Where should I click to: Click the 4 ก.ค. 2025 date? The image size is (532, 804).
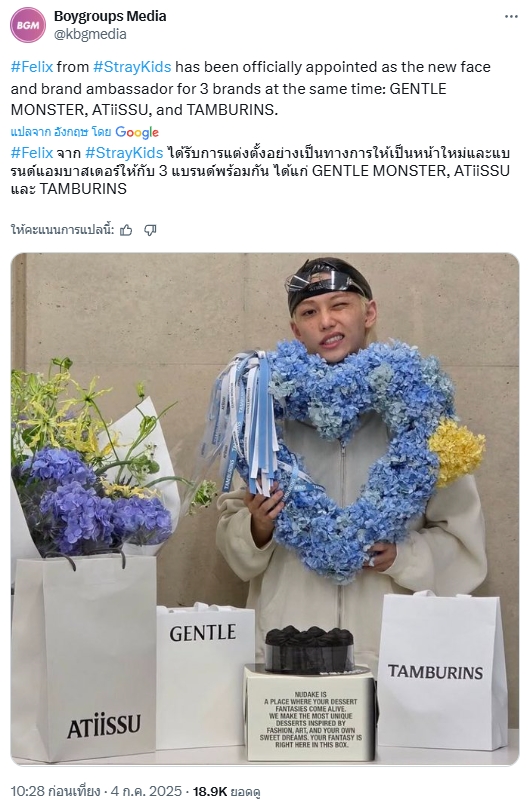coord(146,791)
